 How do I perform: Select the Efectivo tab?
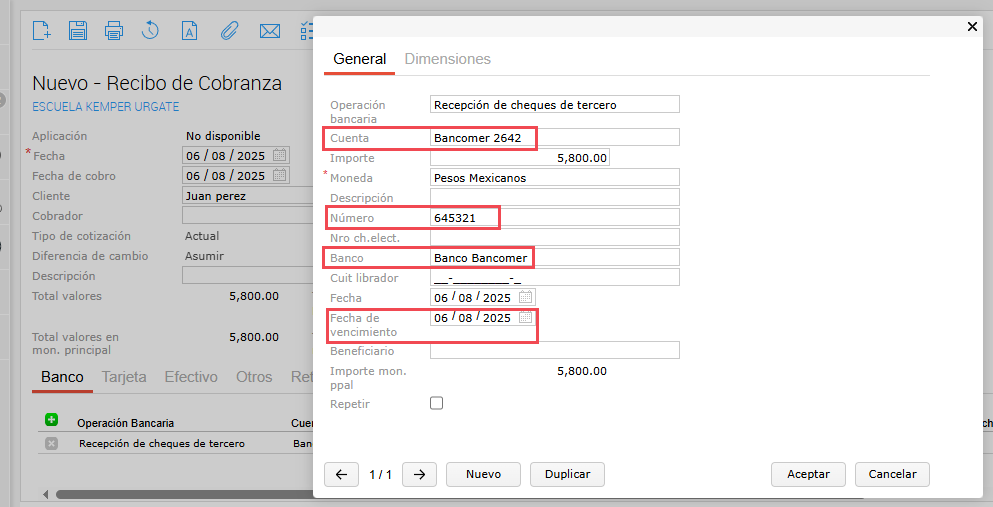[x=191, y=377]
